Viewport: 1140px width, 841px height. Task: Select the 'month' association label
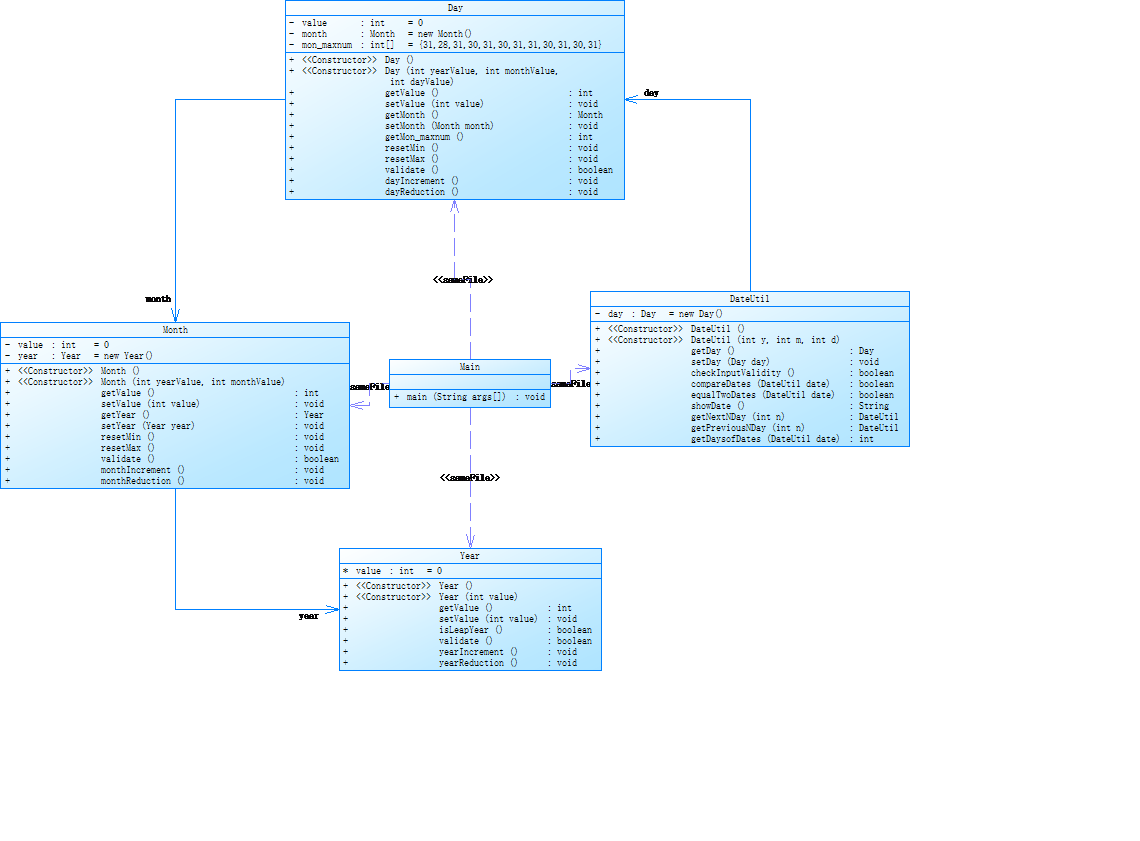pyautogui.click(x=158, y=299)
